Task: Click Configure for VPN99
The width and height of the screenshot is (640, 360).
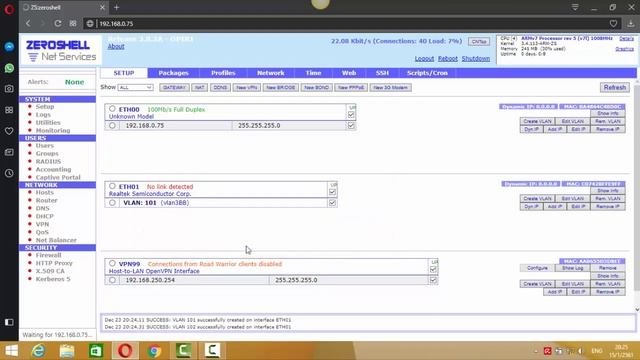Action: pos(537,268)
